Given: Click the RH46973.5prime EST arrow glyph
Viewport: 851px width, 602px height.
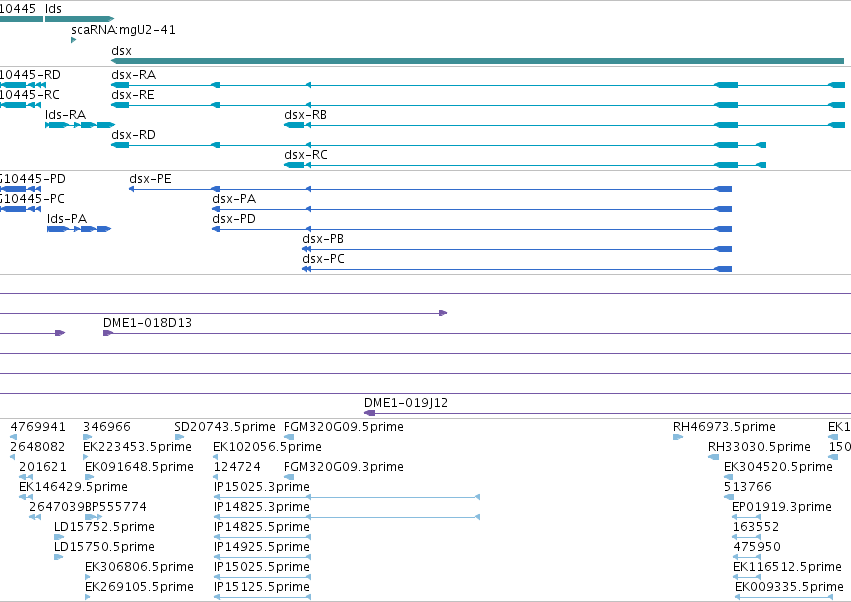Looking at the screenshot, I should click(x=678, y=437).
